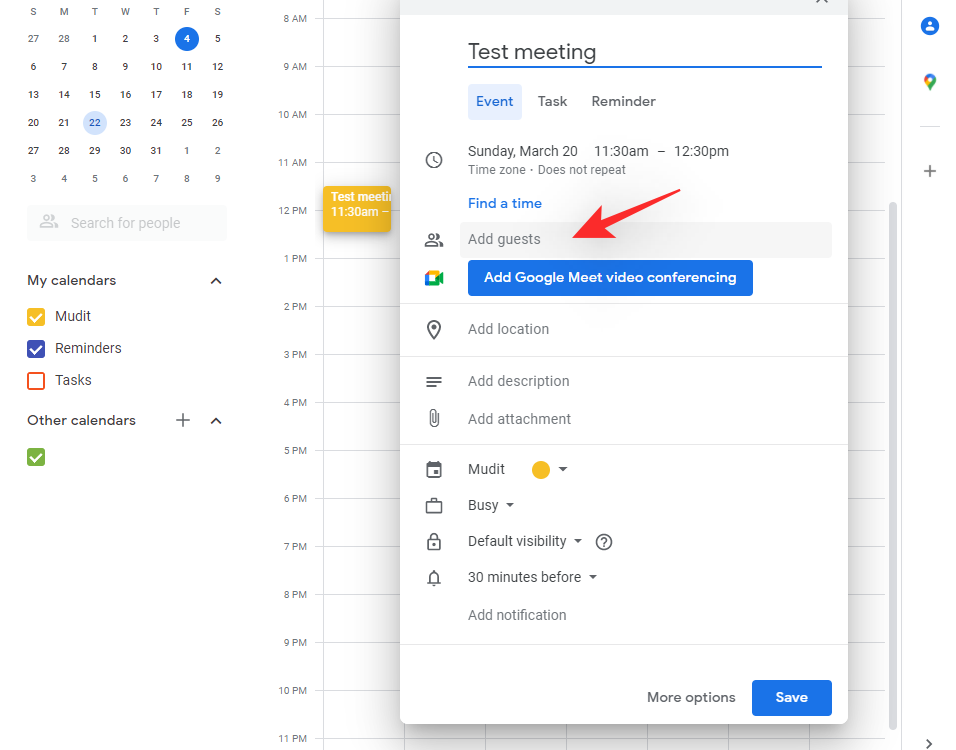This screenshot has width=956, height=750.
Task: Click the Add attachment paperclip icon
Action: point(434,418)
